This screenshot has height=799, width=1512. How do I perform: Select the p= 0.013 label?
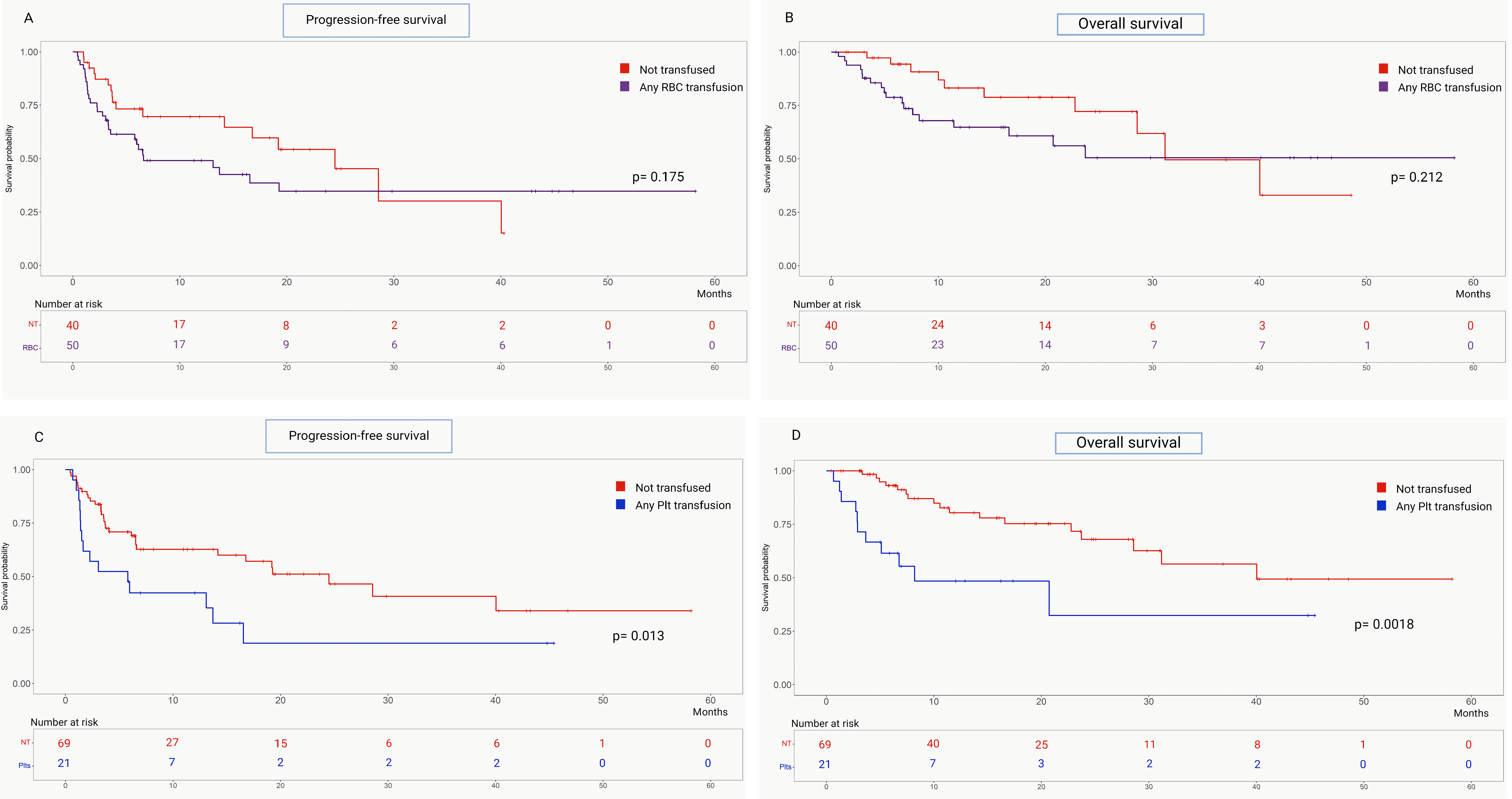(638, 636)
